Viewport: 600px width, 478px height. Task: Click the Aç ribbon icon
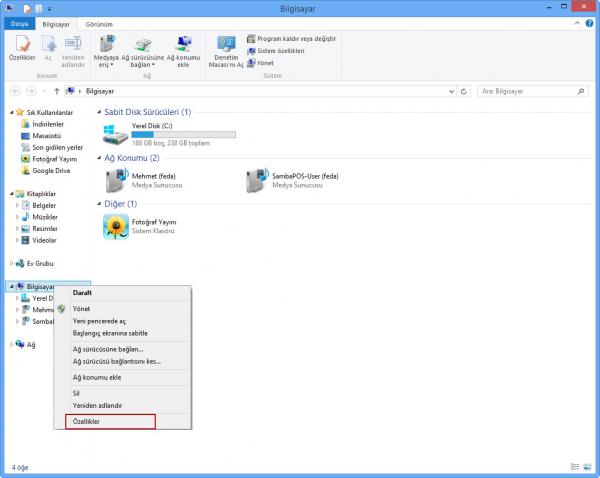coord(49,47)
